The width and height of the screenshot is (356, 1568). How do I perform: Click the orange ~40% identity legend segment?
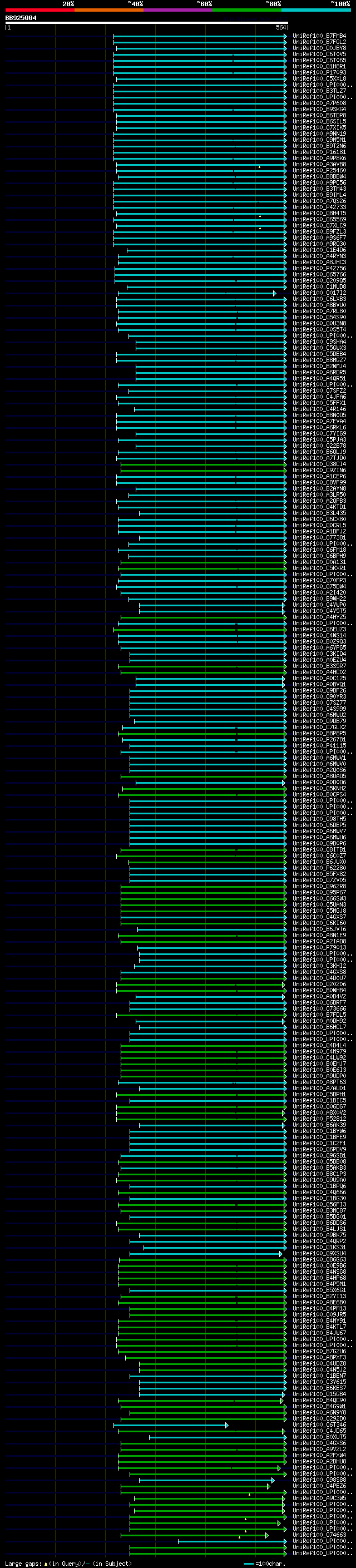click(109, 10)
